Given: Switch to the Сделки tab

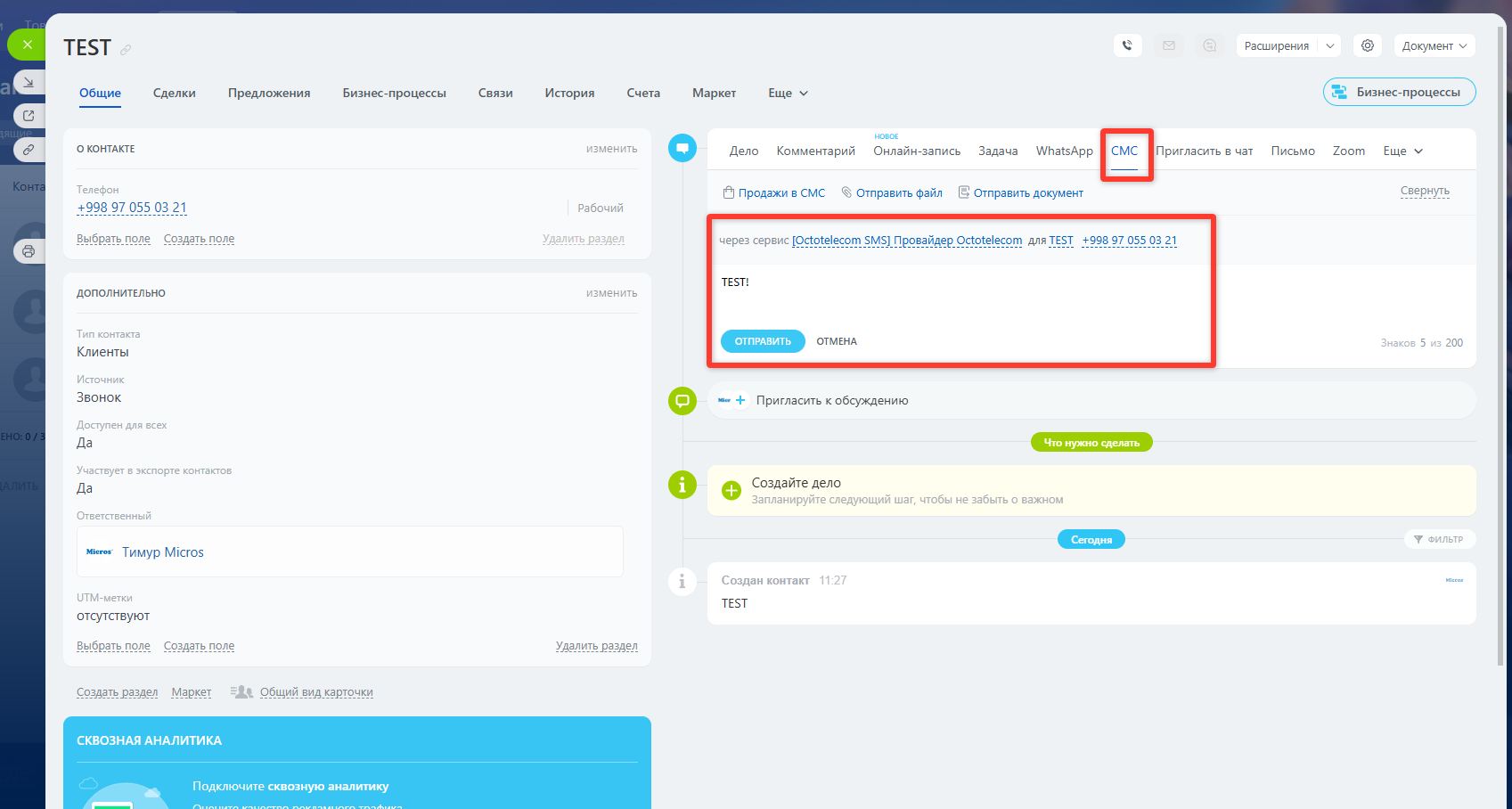Looking at the screenshot, I should 174,93.
